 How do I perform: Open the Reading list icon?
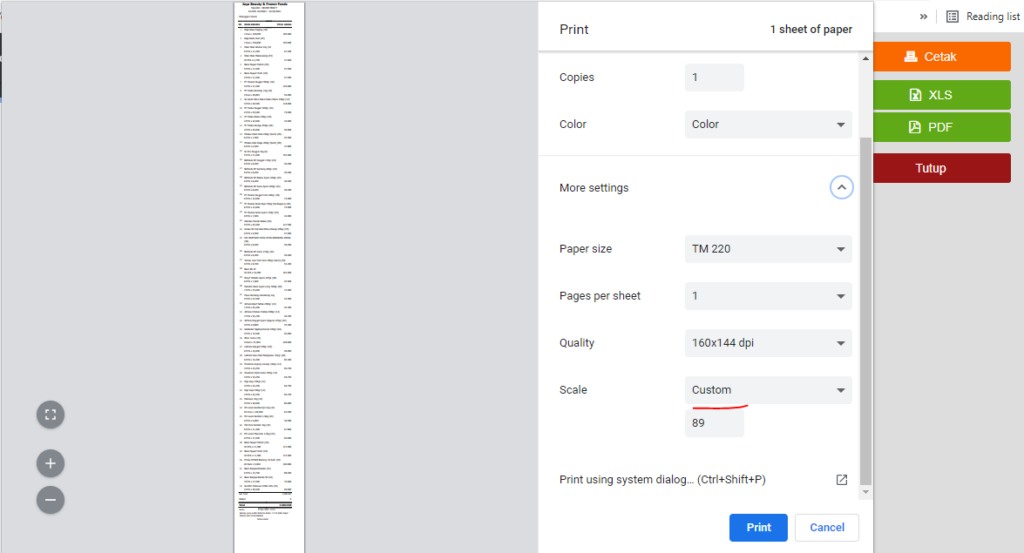(952, 16)
